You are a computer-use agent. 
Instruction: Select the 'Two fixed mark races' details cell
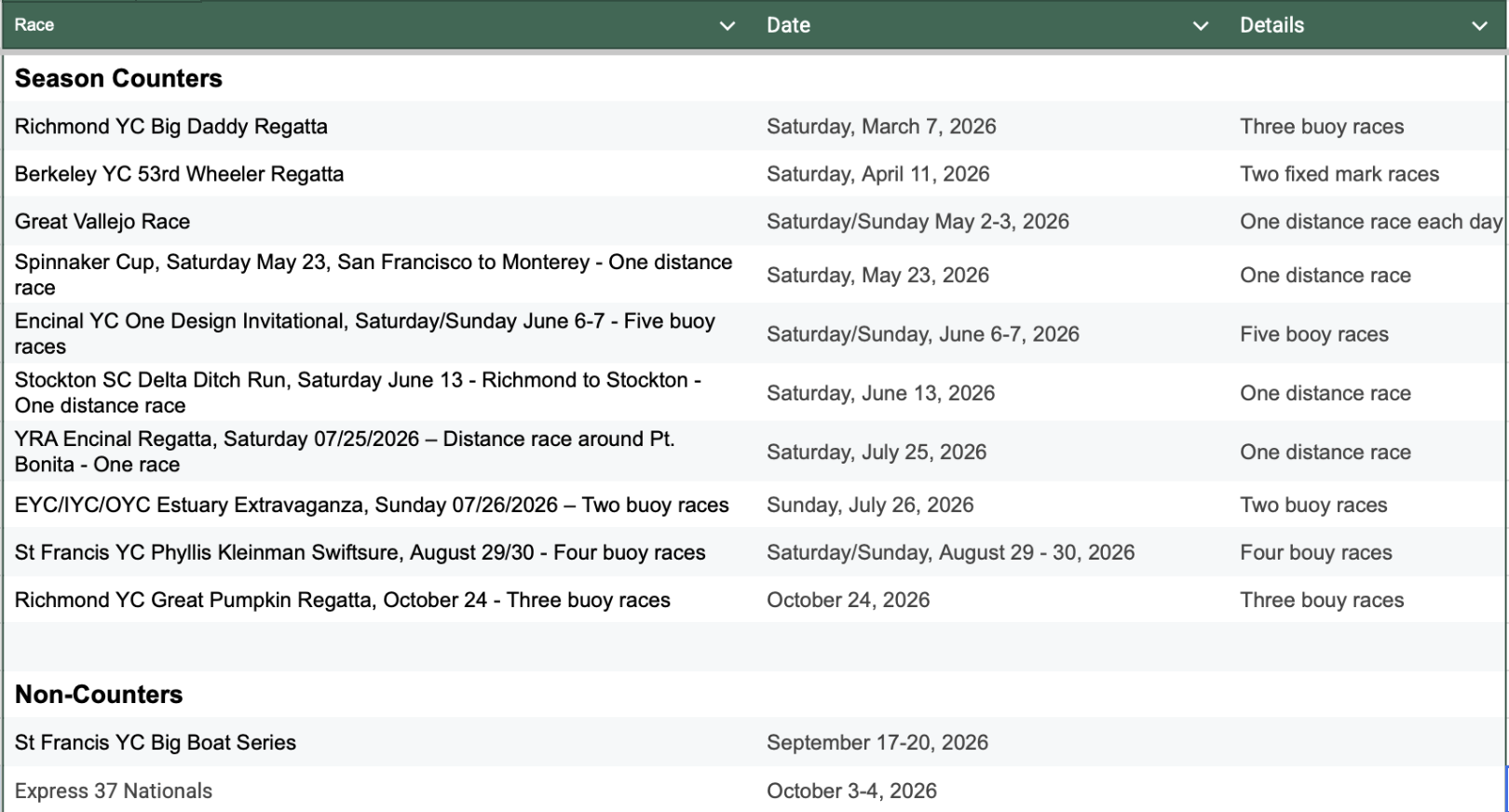coord(1339,174)
